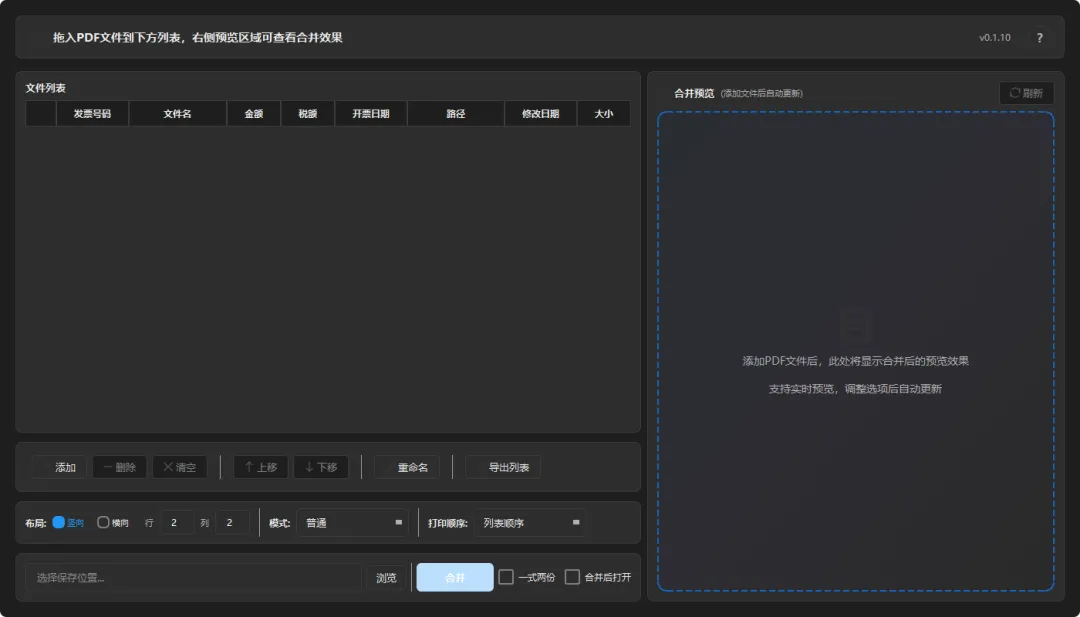Open help via the question mark icon
The width and height of the screenshot is (1080, 617).
click(1039, 38)
